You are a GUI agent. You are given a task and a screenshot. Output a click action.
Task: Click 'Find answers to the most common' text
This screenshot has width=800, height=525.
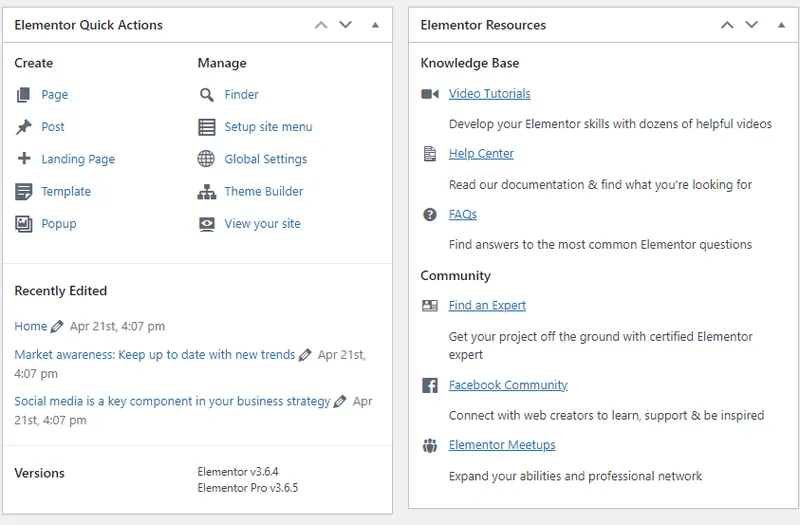[601, 245]
